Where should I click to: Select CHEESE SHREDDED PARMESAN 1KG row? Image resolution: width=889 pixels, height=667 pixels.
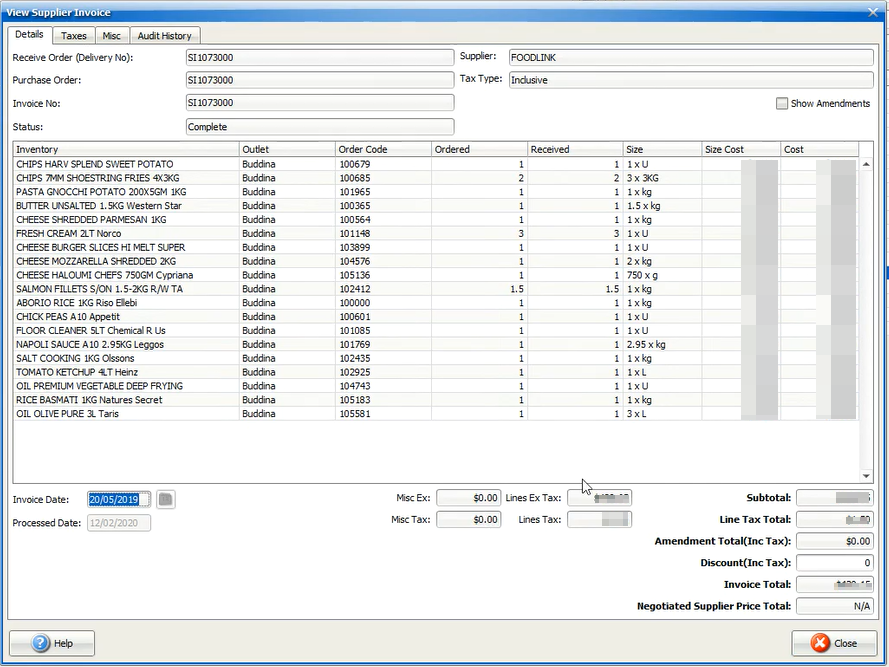[435, 219]
